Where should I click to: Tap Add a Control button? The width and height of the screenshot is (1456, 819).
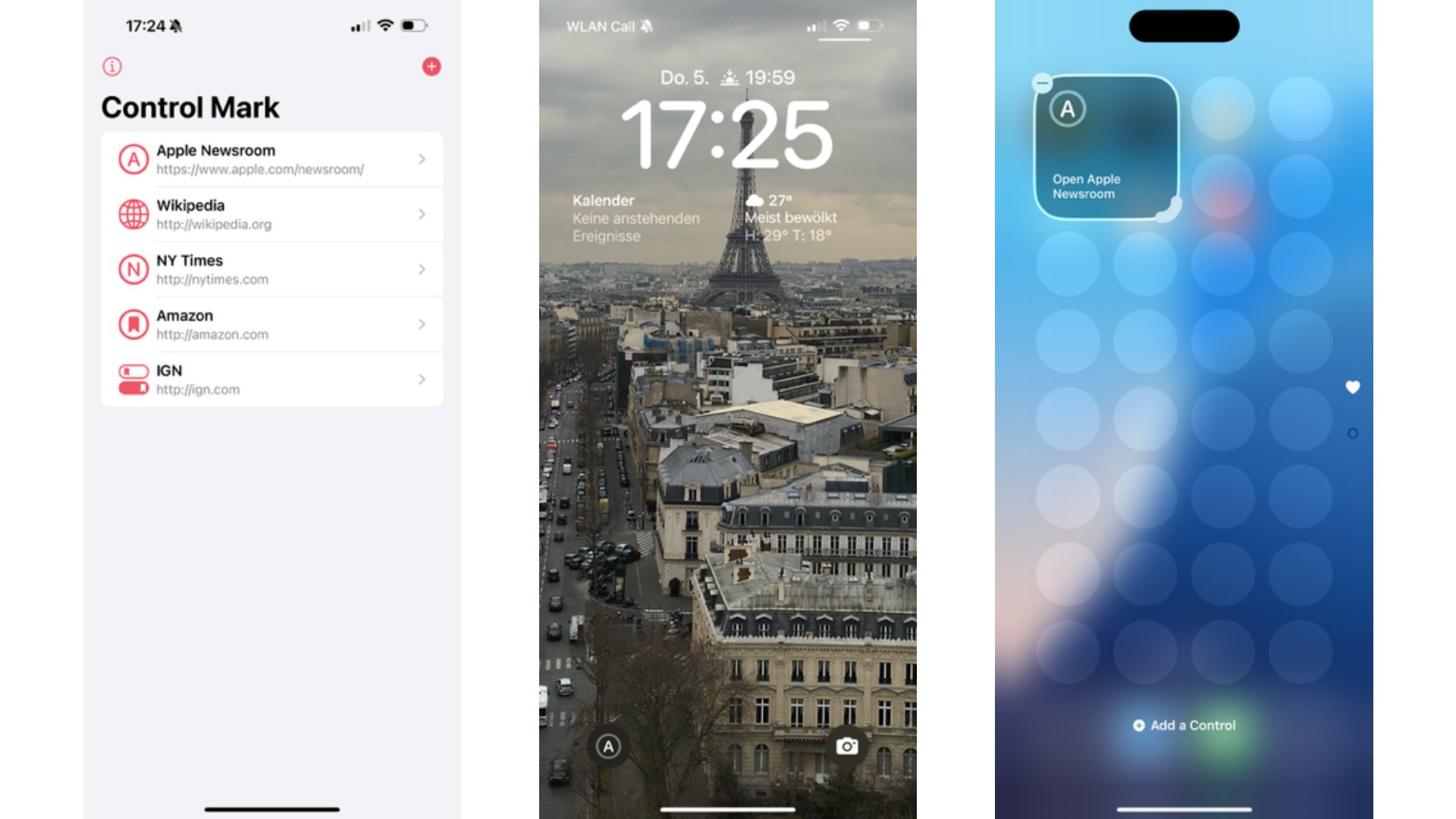click(x=1187, y=724)
